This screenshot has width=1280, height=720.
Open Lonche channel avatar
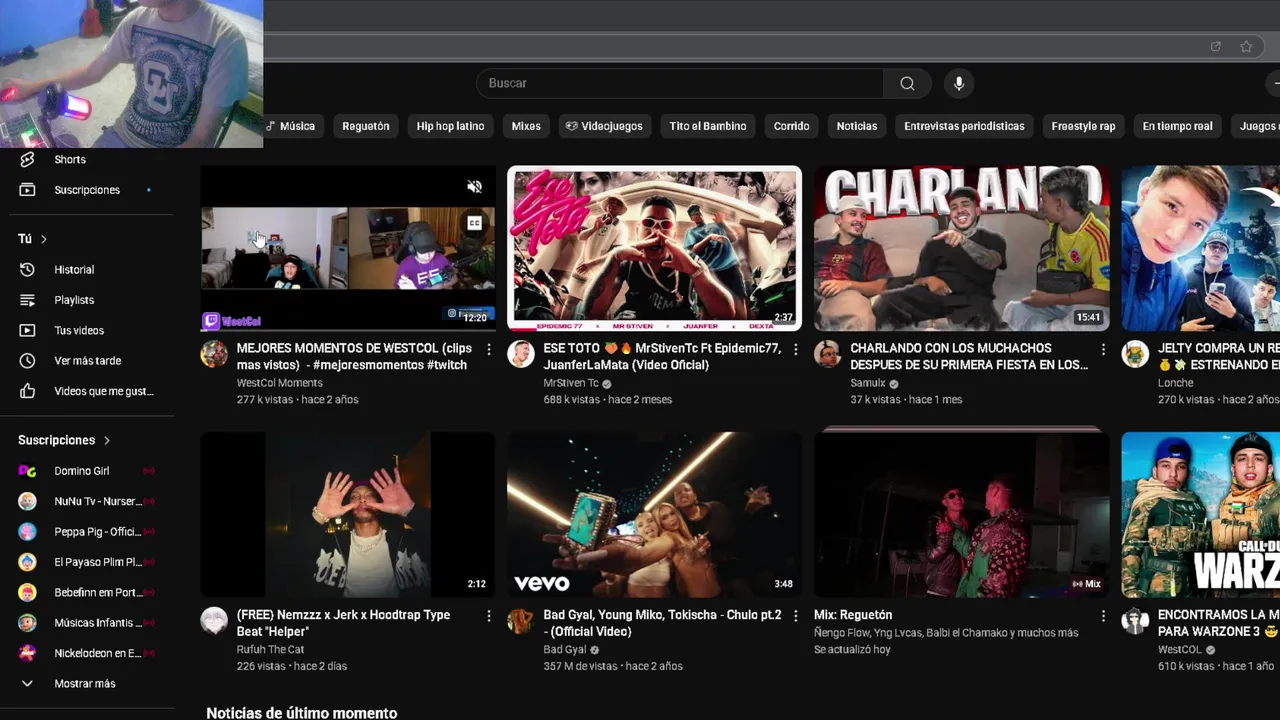[x=1135, y=354]
